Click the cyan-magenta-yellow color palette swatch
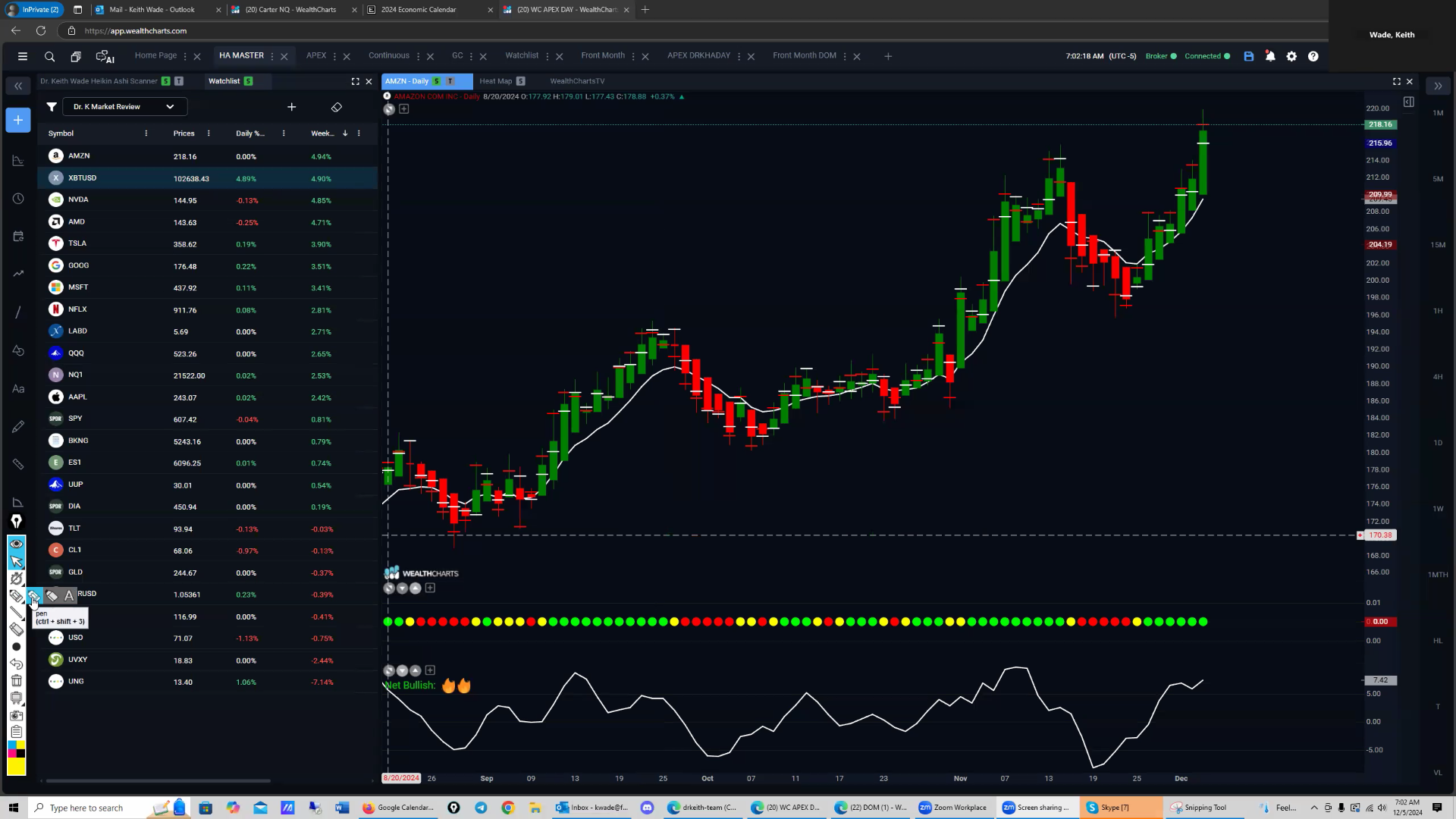The height and width of the screenshot is (819, 1456). [16, 749]
